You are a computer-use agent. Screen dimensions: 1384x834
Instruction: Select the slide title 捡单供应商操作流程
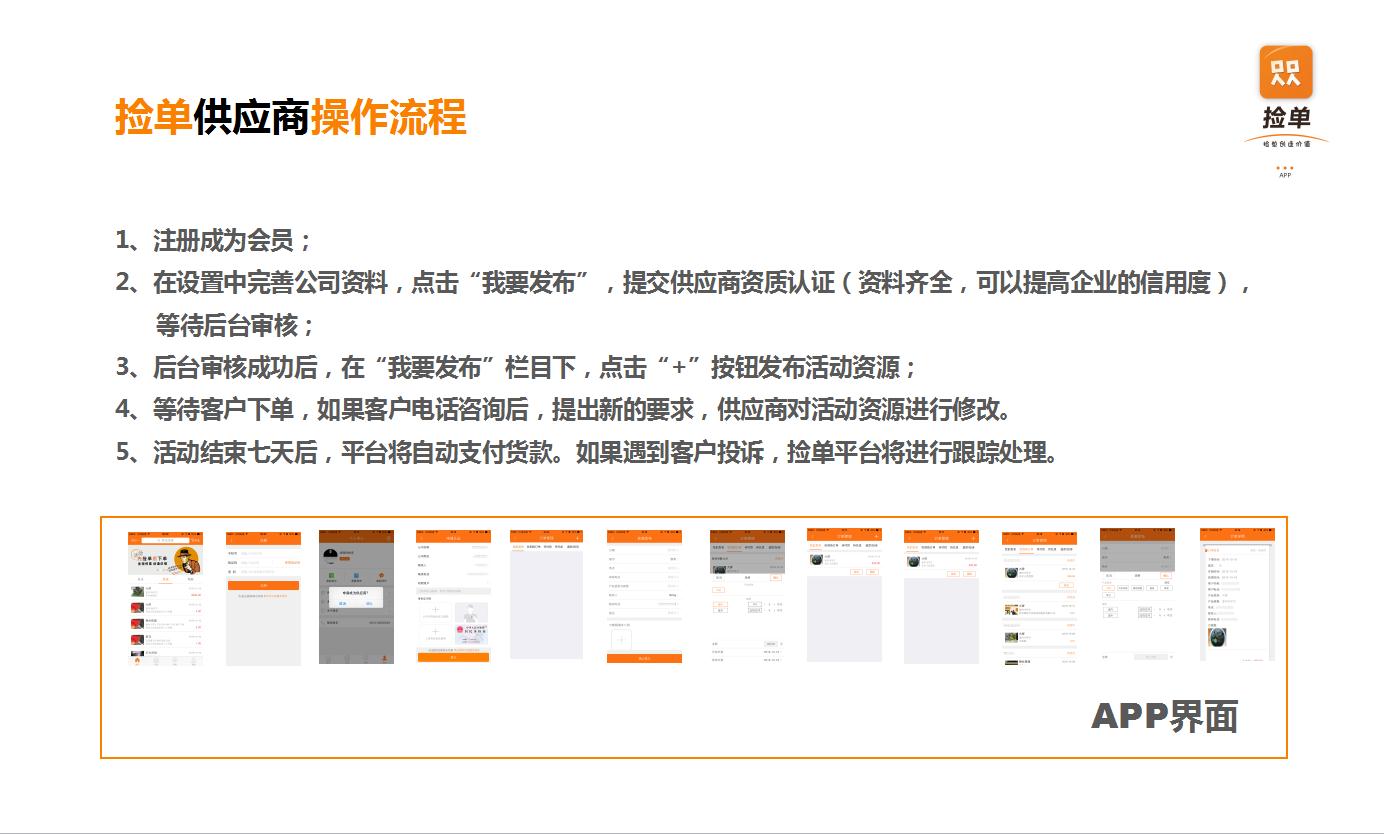click(291, 118)
